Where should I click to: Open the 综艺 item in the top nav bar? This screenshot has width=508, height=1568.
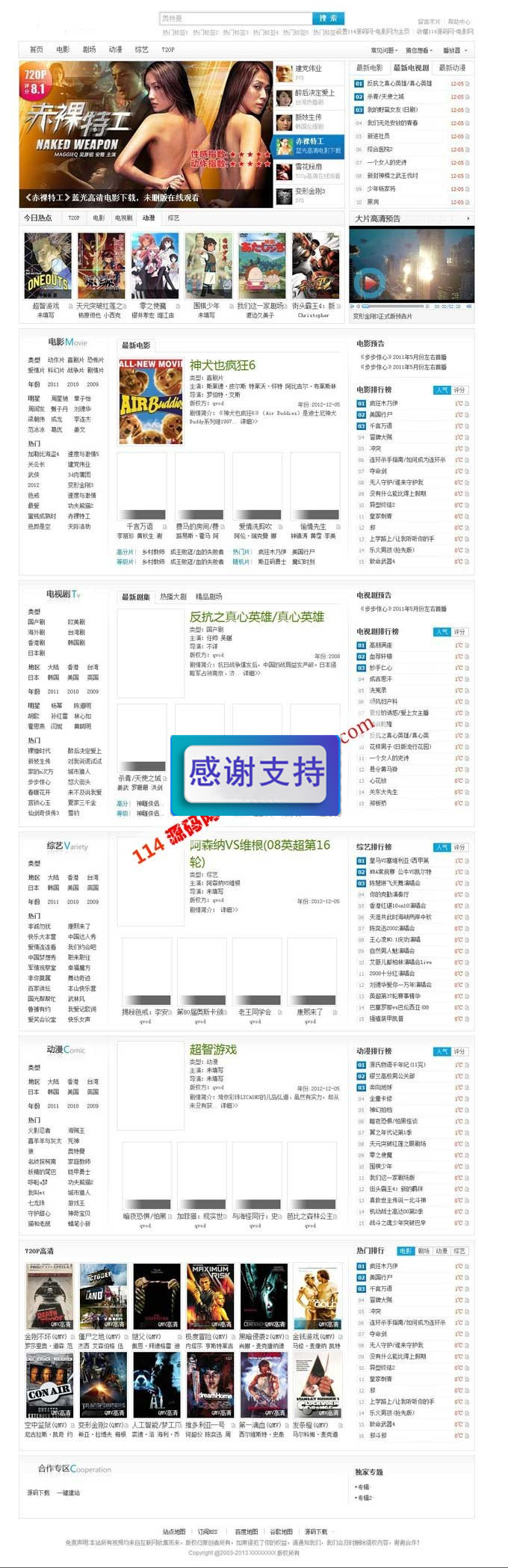[x=141, y=49]
